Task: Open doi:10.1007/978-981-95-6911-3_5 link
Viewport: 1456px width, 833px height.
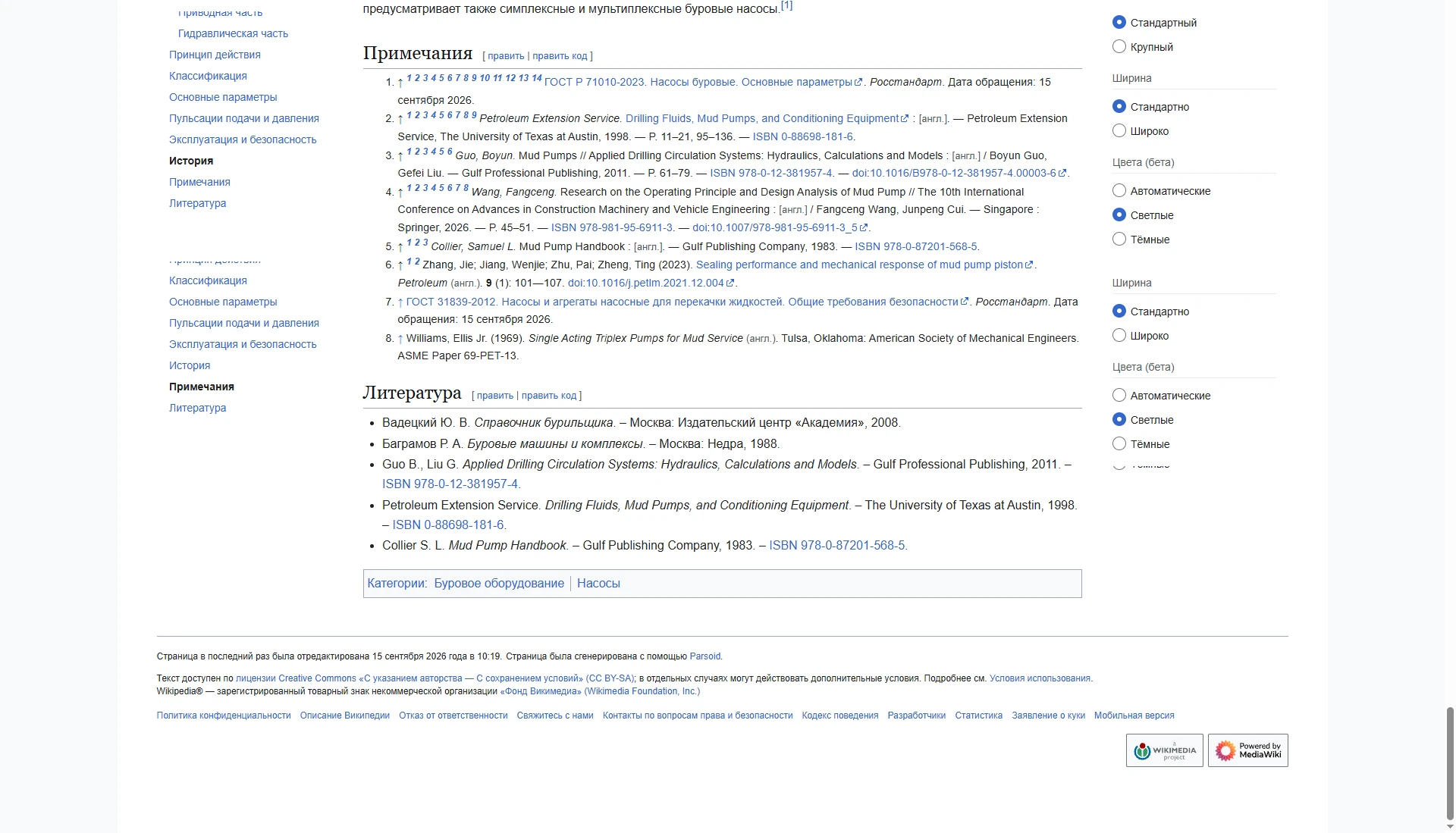Action: 775,227
